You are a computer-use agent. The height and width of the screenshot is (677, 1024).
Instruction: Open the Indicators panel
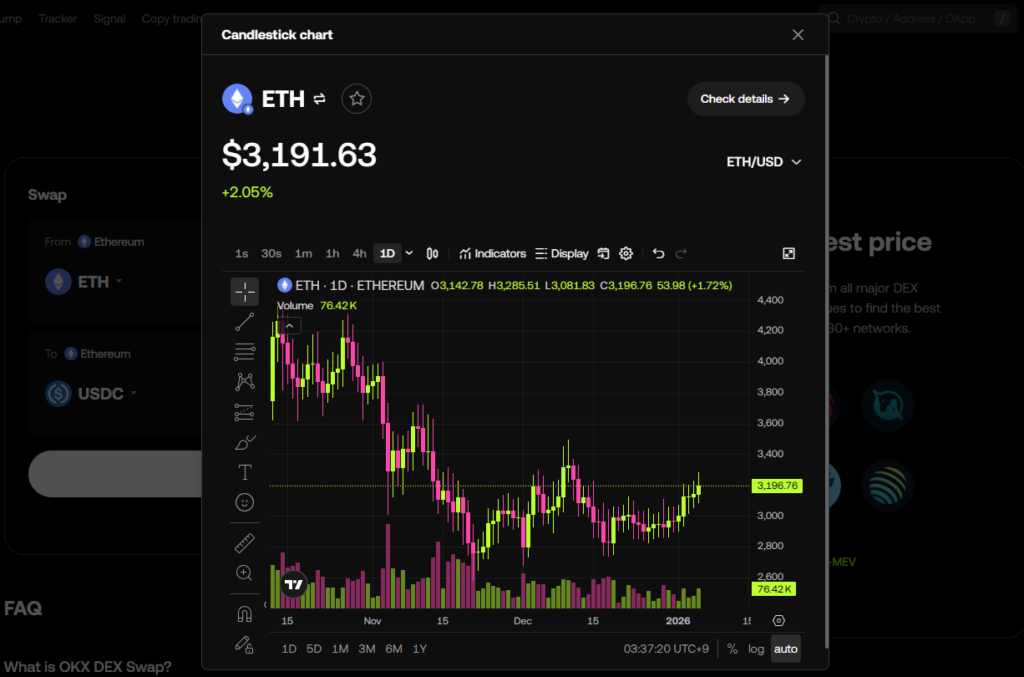click(493, 254)
